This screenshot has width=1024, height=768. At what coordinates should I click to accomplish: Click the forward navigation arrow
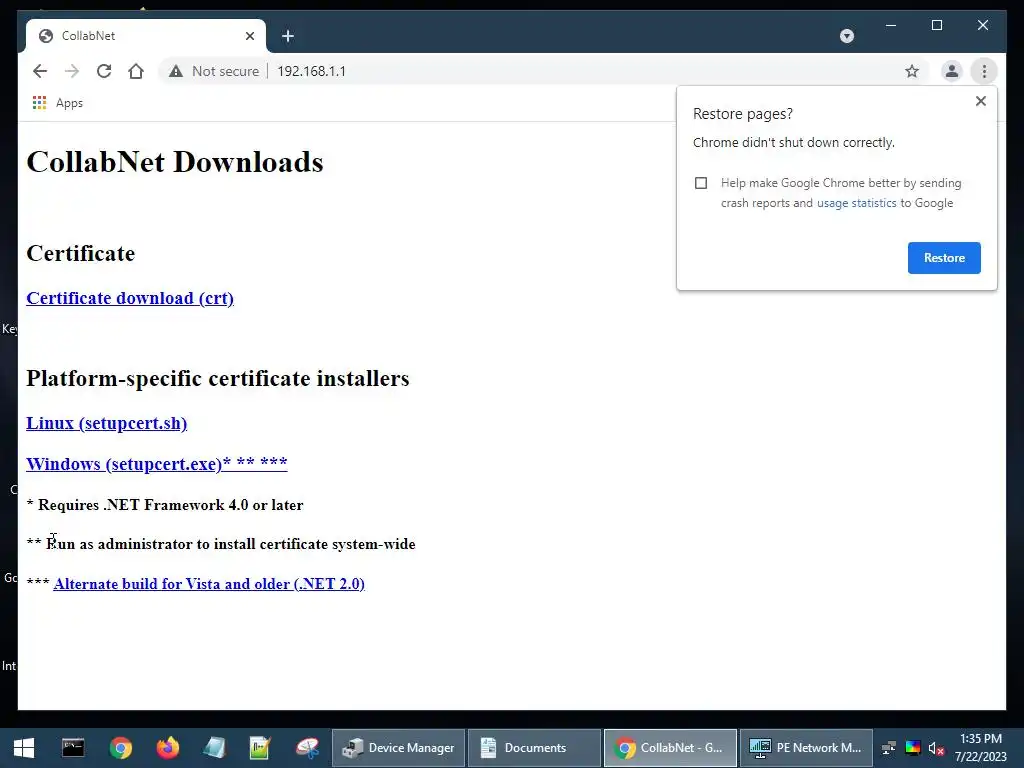pos(72,71)
